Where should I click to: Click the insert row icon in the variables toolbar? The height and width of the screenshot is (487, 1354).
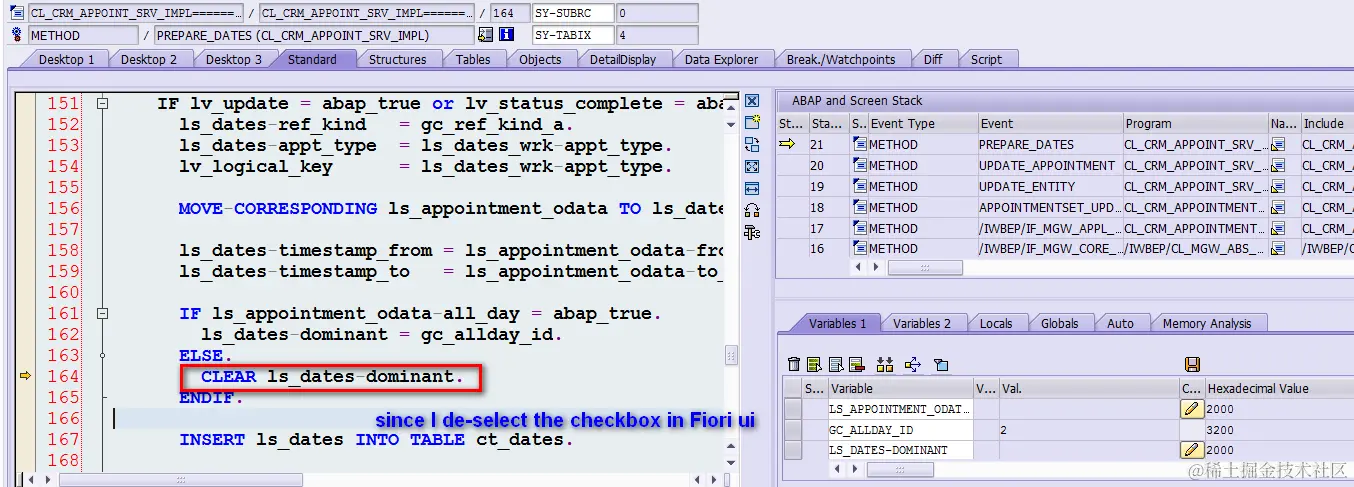(814, 365)
